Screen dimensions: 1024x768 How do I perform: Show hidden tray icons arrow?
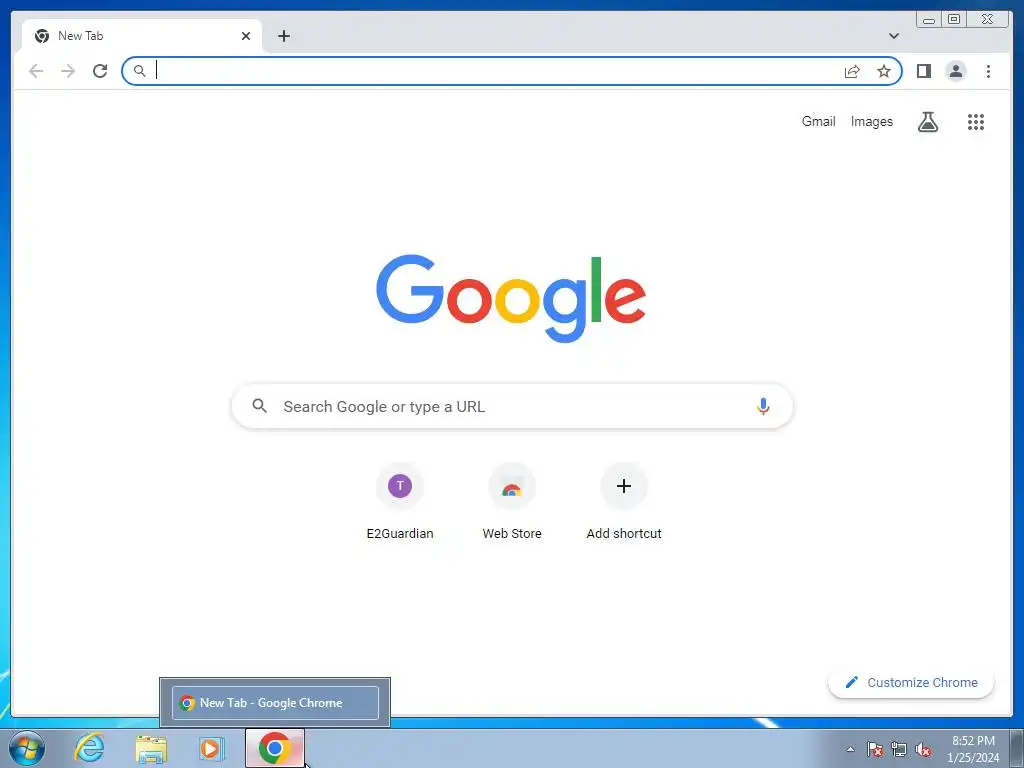[850, 749]
